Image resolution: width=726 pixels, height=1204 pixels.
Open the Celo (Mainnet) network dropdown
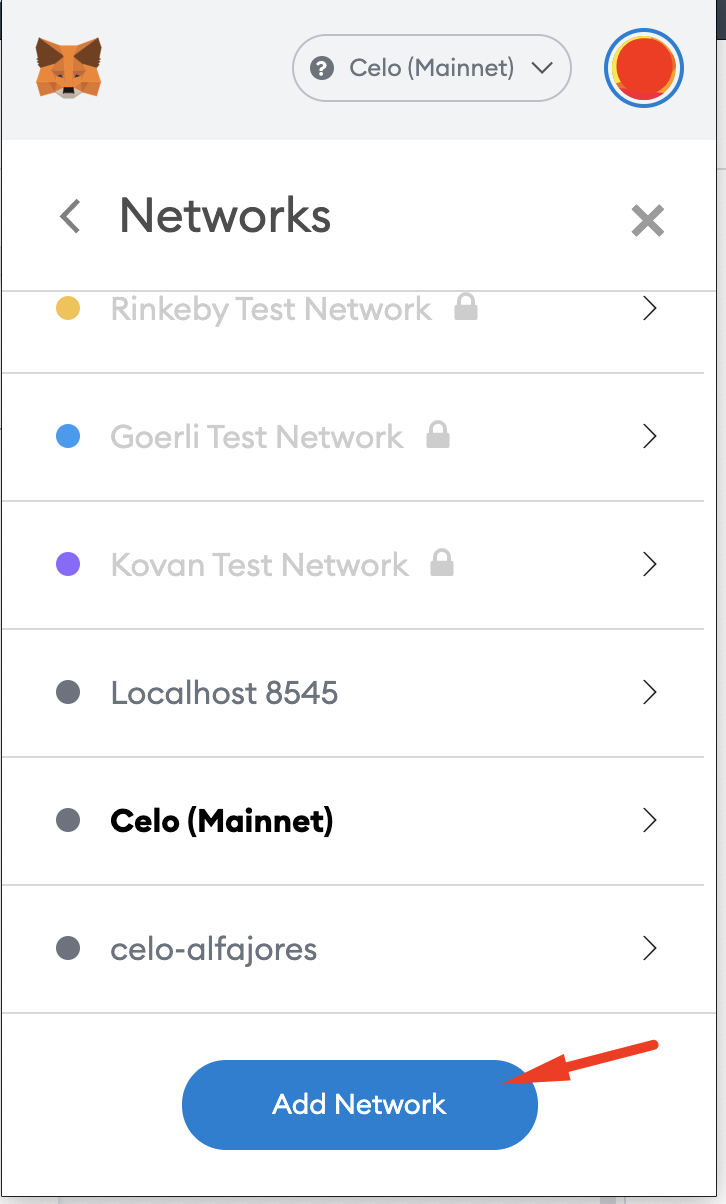[x=432, y=68]
